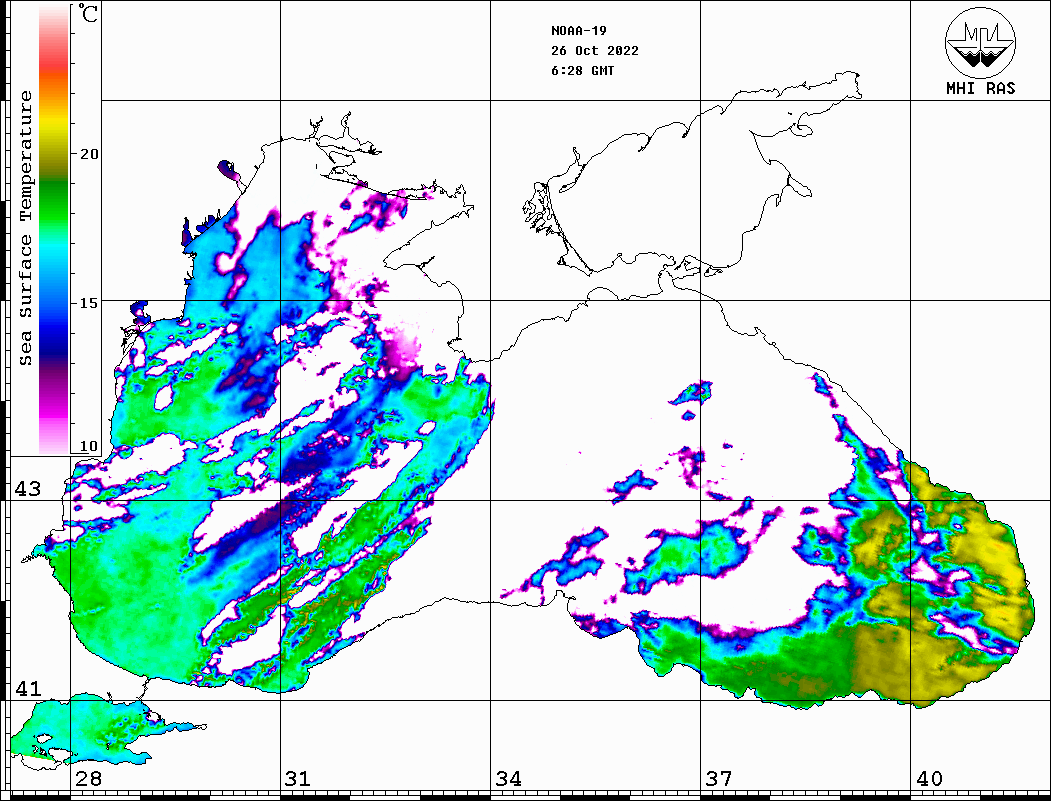Image resolution: width=1051 pixels, height=801 pixels.
Task: Click the MHI RAS logo emblem
Action: pyautogui.click(x=980, y=42)
